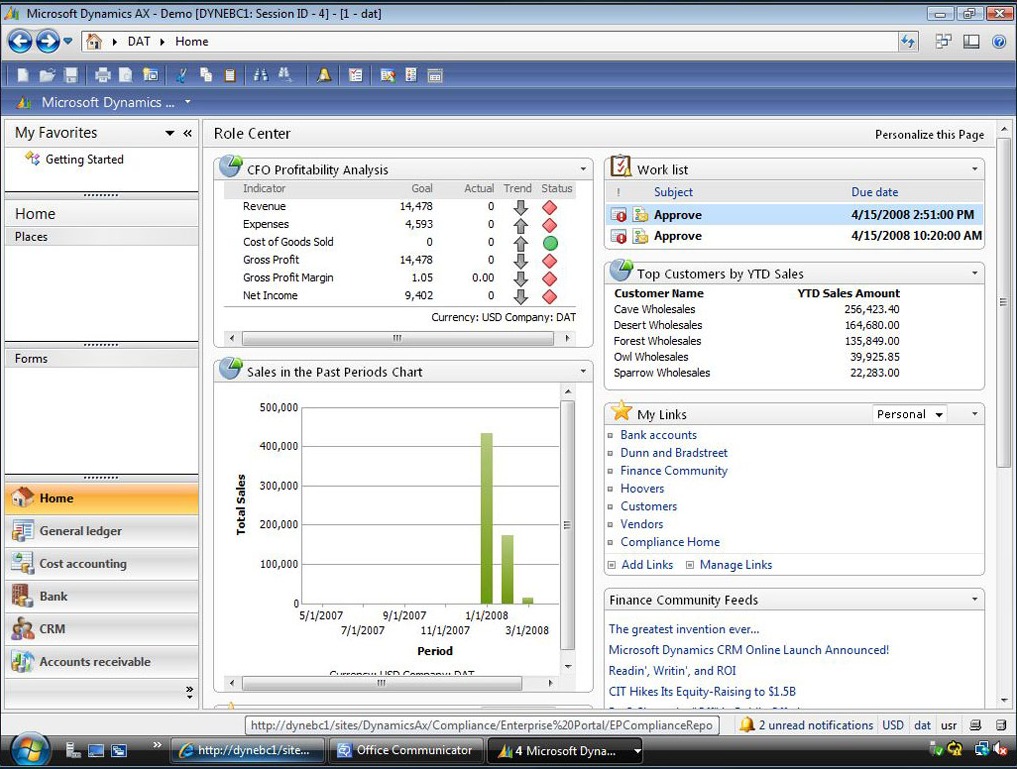Open the Accounts receivable module
Image resolution: width=1017 pixels, height=769 pixels.
click(x=101, y=661)
